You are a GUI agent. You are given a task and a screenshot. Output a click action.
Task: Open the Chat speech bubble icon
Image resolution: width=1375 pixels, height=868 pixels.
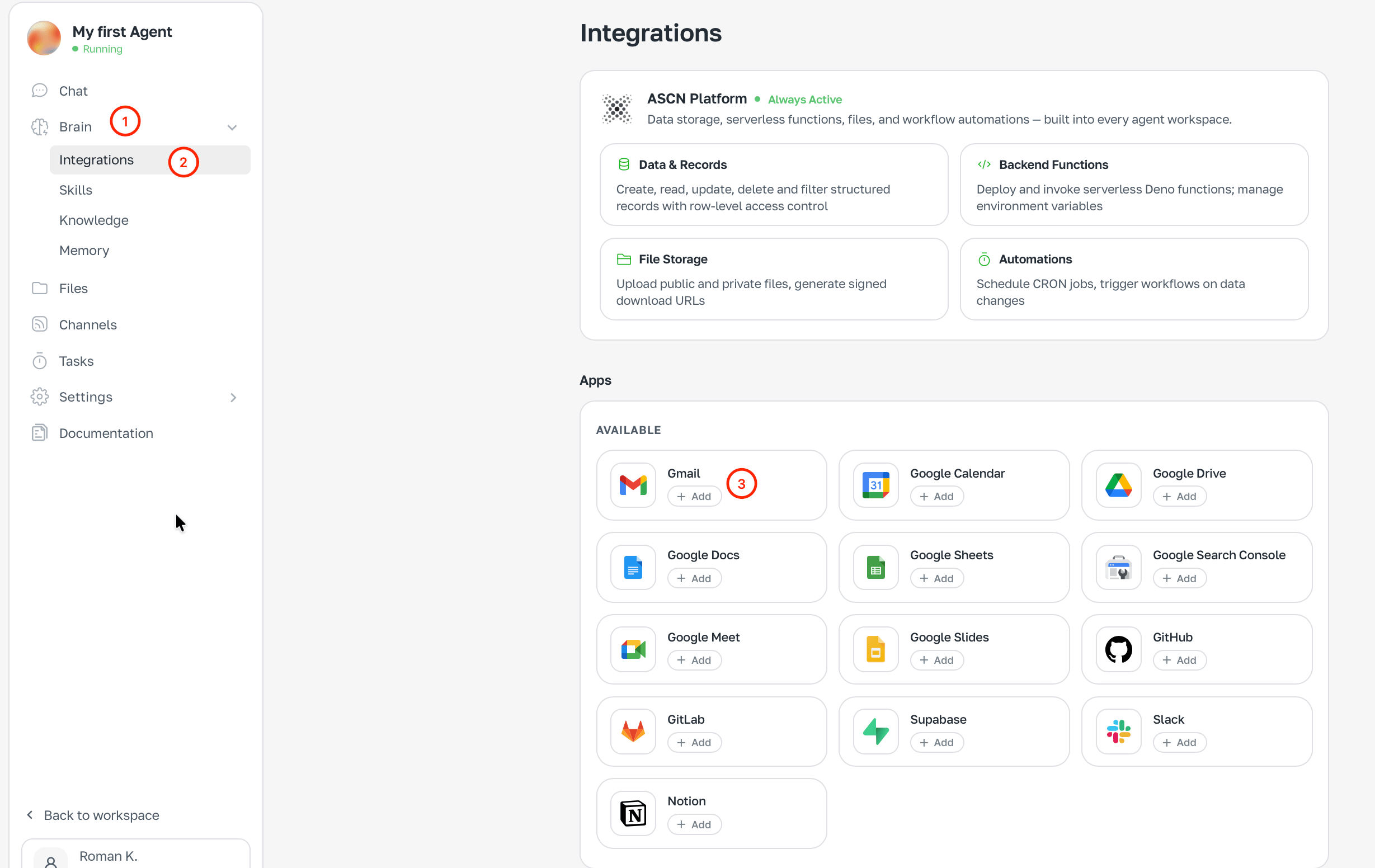(39, 91)
